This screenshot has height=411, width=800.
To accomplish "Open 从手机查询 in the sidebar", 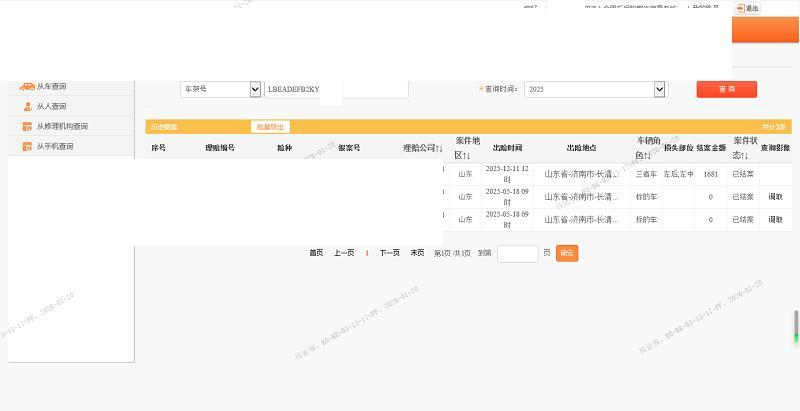I will (55, 147).
